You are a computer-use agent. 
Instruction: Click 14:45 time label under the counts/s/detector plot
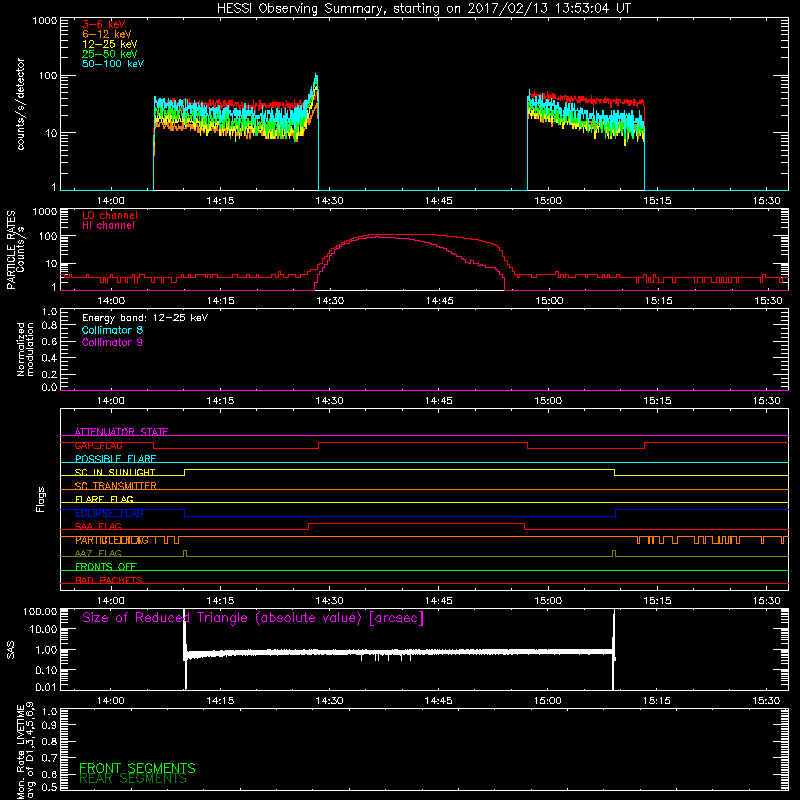pos(438,201)
